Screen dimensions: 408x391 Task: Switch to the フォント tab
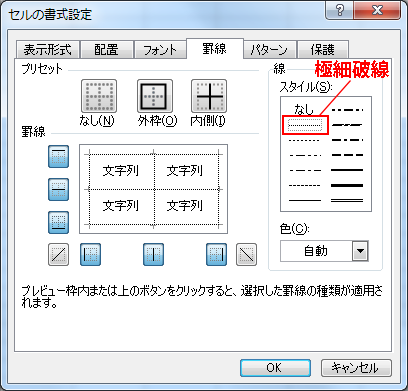(x=160, y=50)
